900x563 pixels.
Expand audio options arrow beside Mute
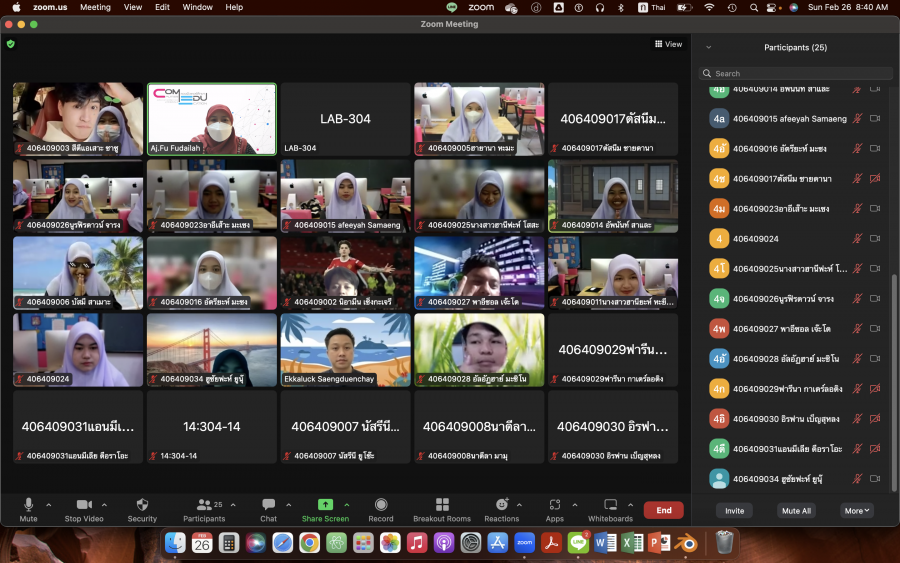pos(48,504)
